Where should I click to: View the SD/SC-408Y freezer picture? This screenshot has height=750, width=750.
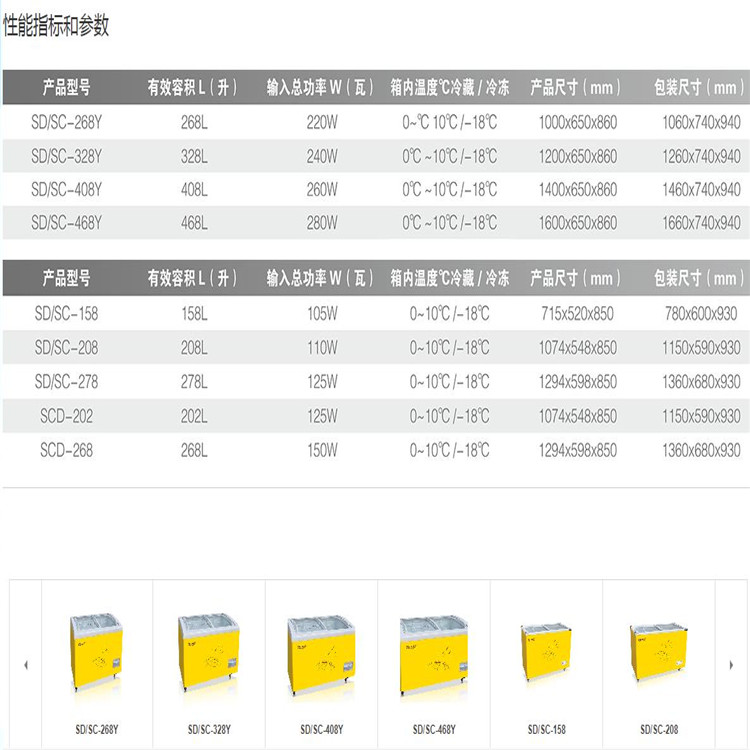pyautogui.click(x=320, y=653)
